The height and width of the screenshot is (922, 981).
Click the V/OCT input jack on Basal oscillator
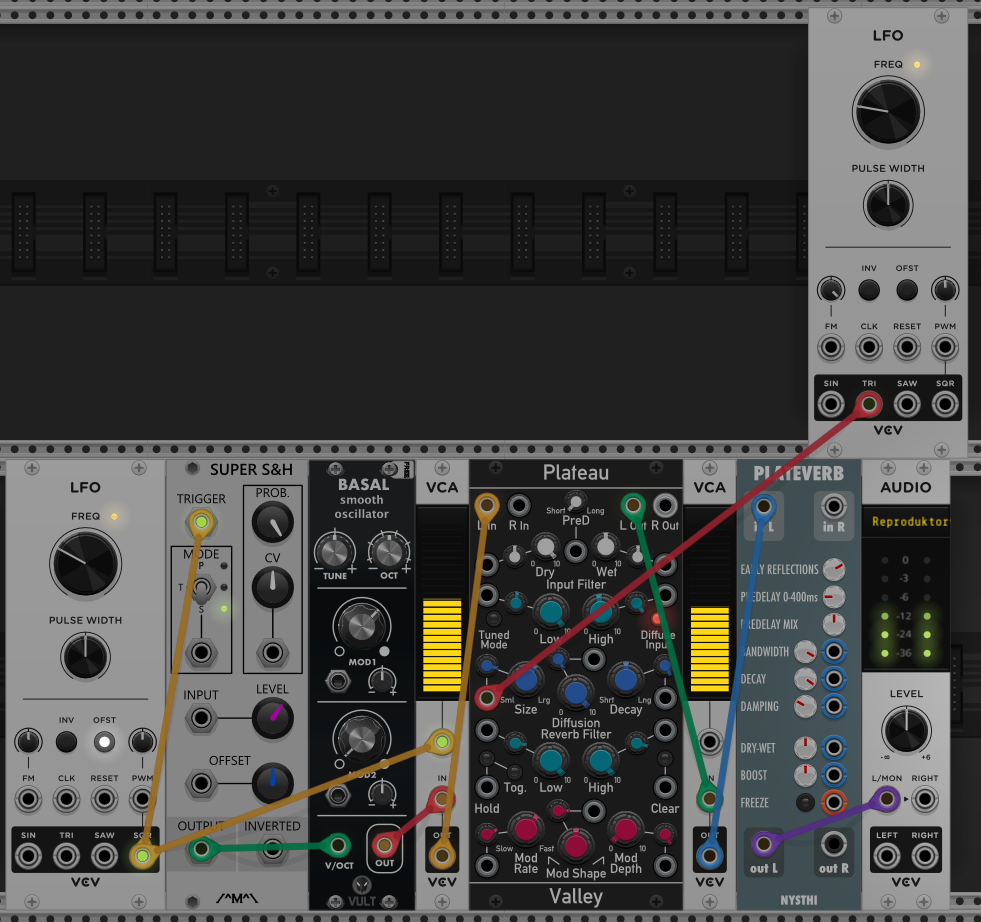[x=338, y=846]
